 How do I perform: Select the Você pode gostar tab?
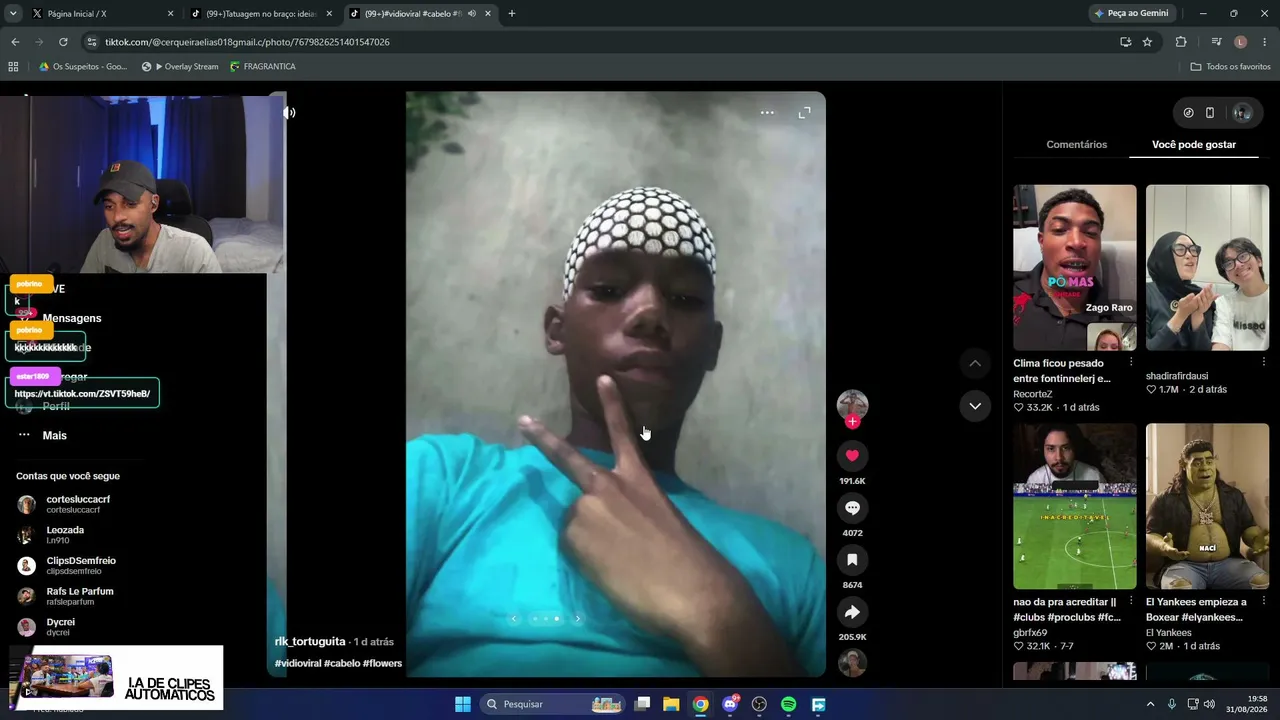pyautogui.click(x=1194, y=145)
